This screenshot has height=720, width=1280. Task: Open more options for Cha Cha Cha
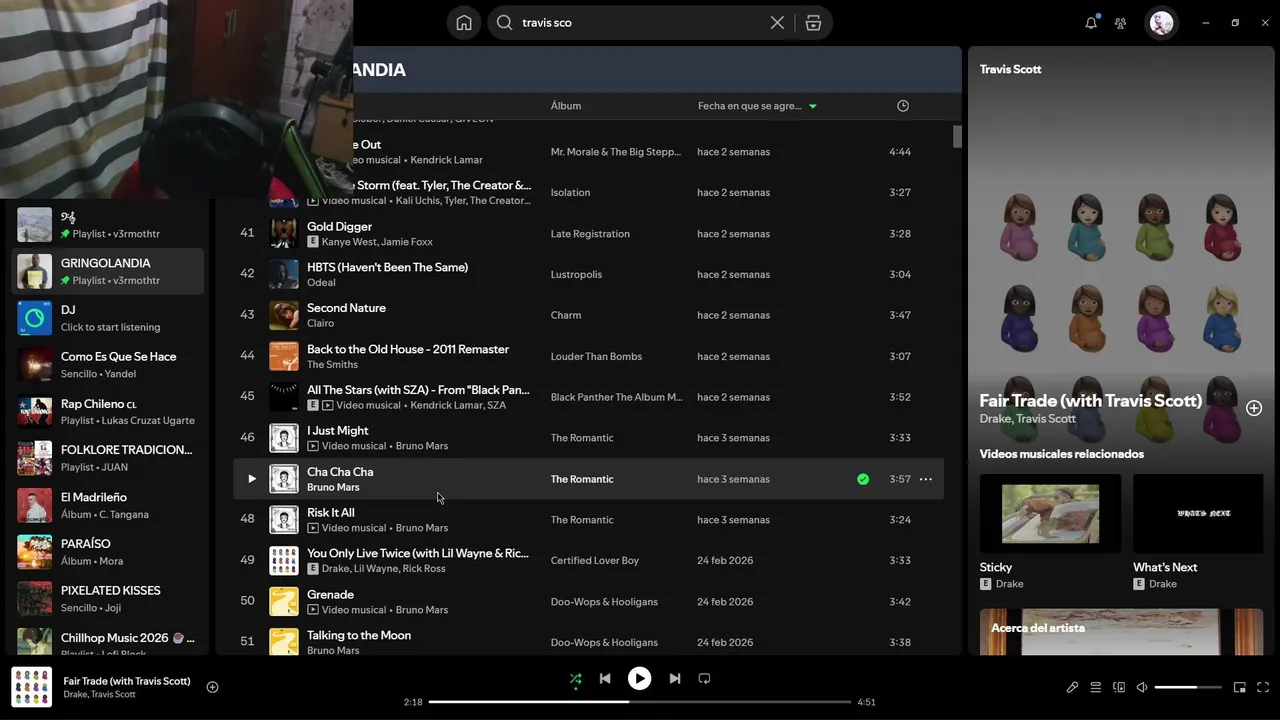926,479
